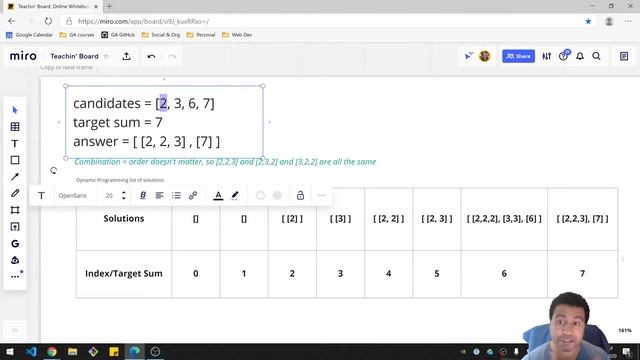640x360 pixels.
Task: Open the help and learning icon
Action: point(564,56)
